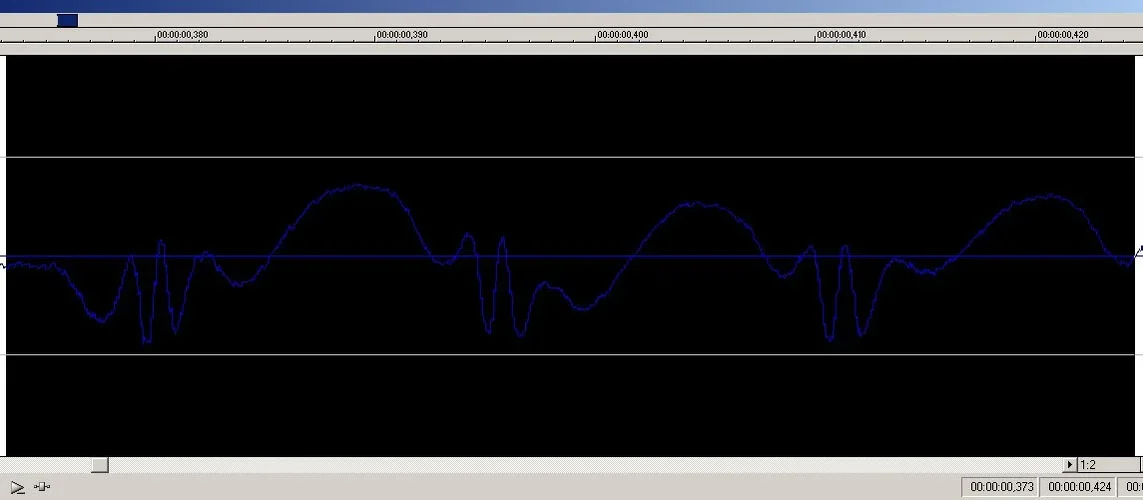This screenshot has width=1143, height=500.
Task: Click the first large waveform peak crest
Action: tap(358, 186)
